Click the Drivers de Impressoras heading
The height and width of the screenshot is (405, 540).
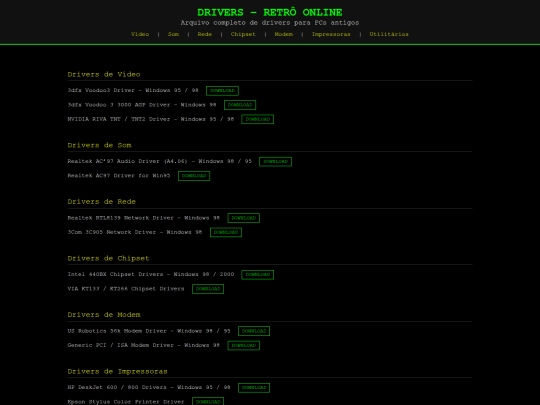(x=117, y=372)
